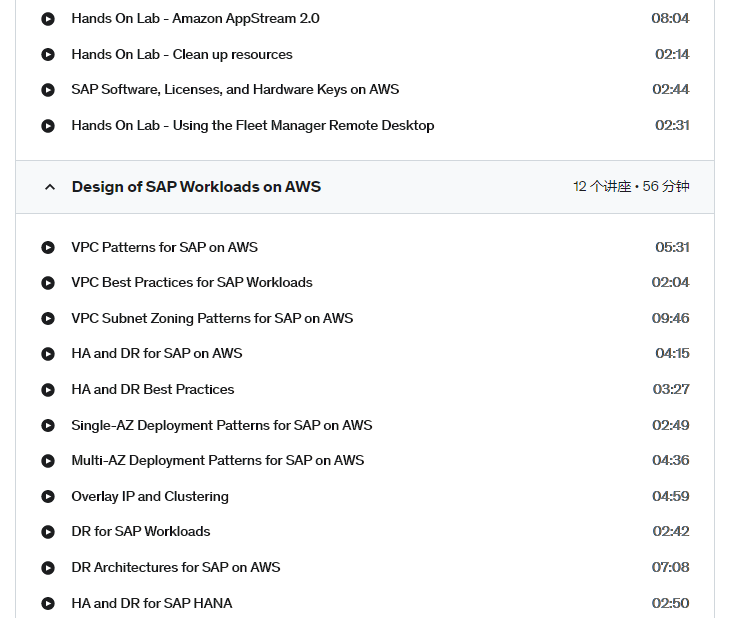Open lecture Overlay IP and Clustering
Viewport: 746px width, 618px height.
pyautogui.click(x=150, y=497)
